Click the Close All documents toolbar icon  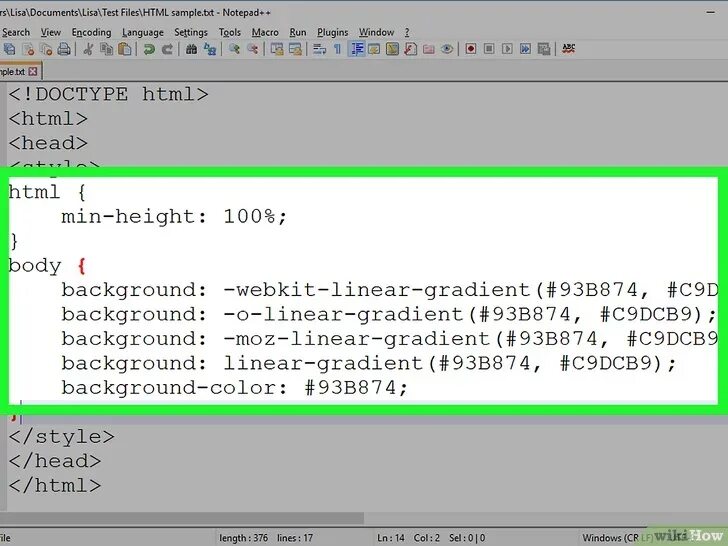tap(46, 49)
